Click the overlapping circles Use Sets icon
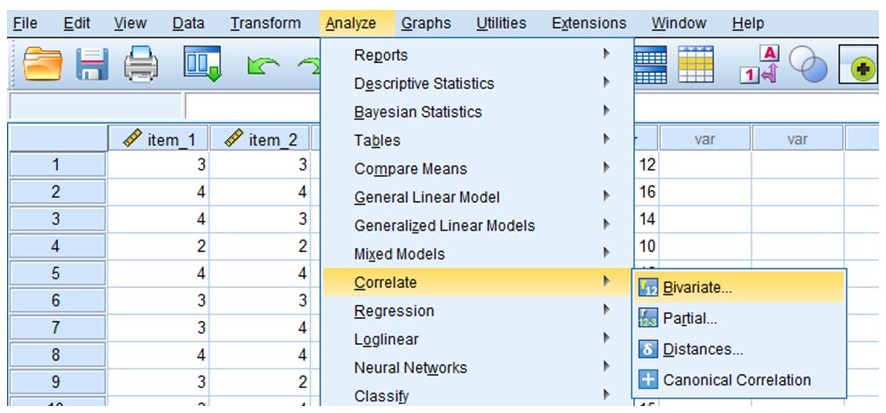The width and height of the screenshot is (886, 413). pos(809,64)
